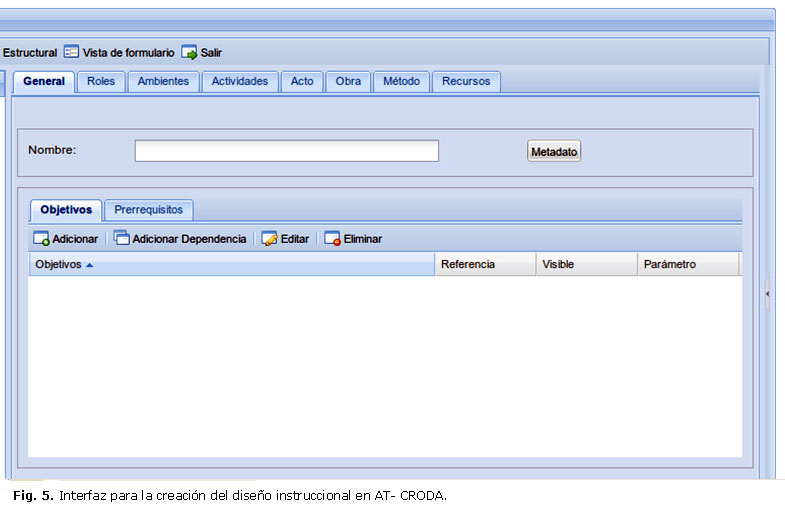Image resolution: width=785 pixels, height=521 pixels.
Task: Show the Prerrequisitos sub-tab
Action: click(x=149, y=210)
